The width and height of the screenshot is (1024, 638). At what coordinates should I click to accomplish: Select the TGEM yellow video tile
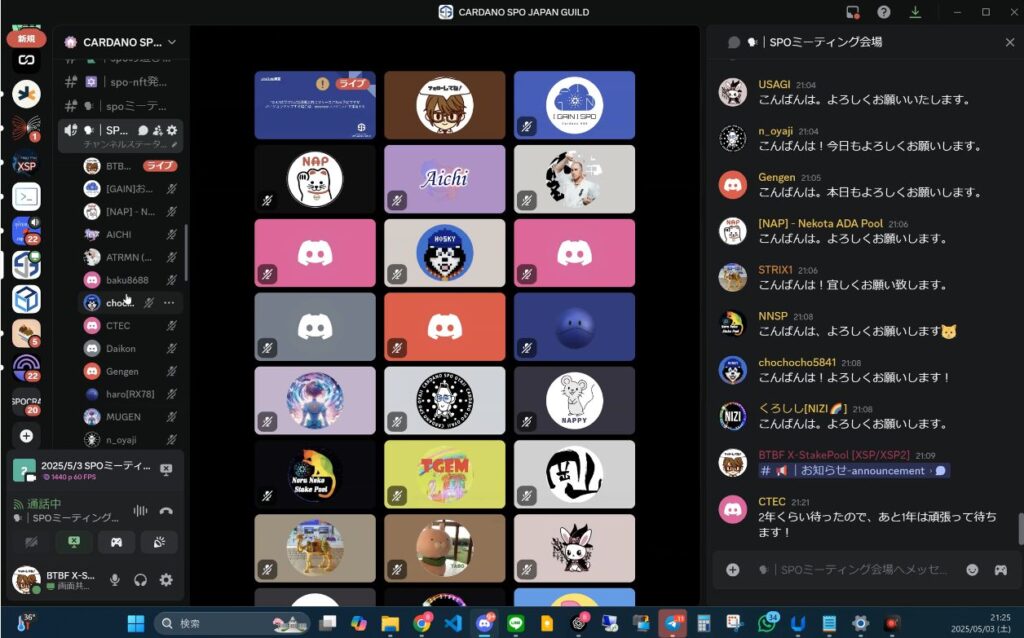click(445, 474)
